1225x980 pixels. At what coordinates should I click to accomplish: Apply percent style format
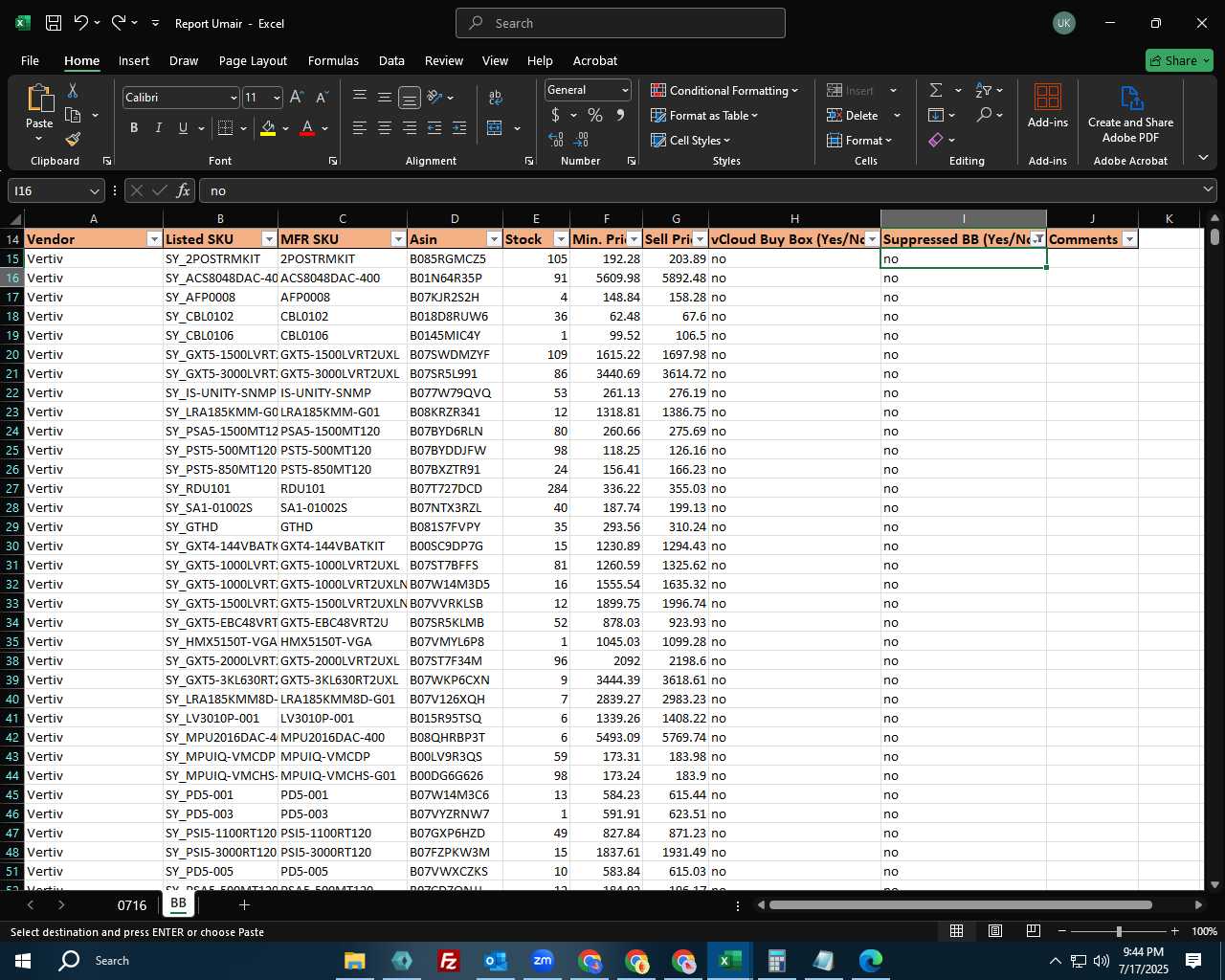click(x=595, y=115)
